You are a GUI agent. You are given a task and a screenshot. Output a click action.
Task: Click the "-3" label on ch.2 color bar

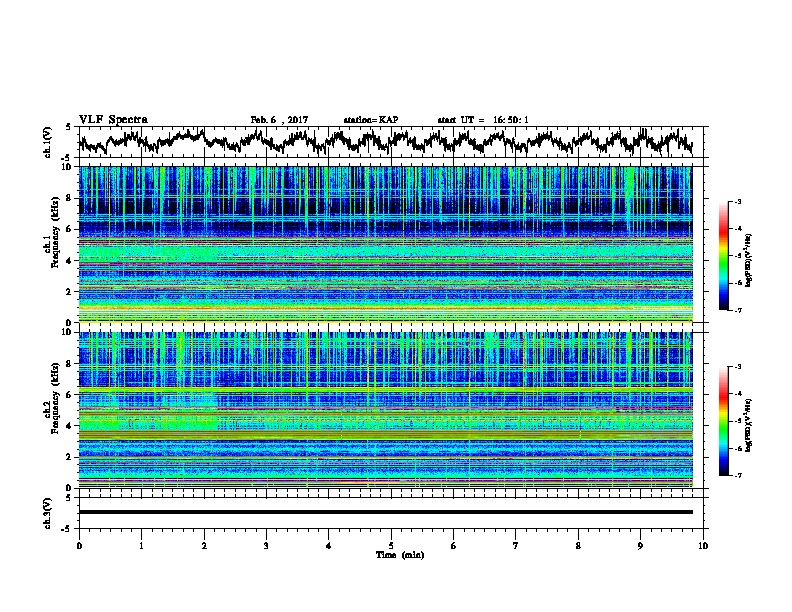tap(738, 367)
